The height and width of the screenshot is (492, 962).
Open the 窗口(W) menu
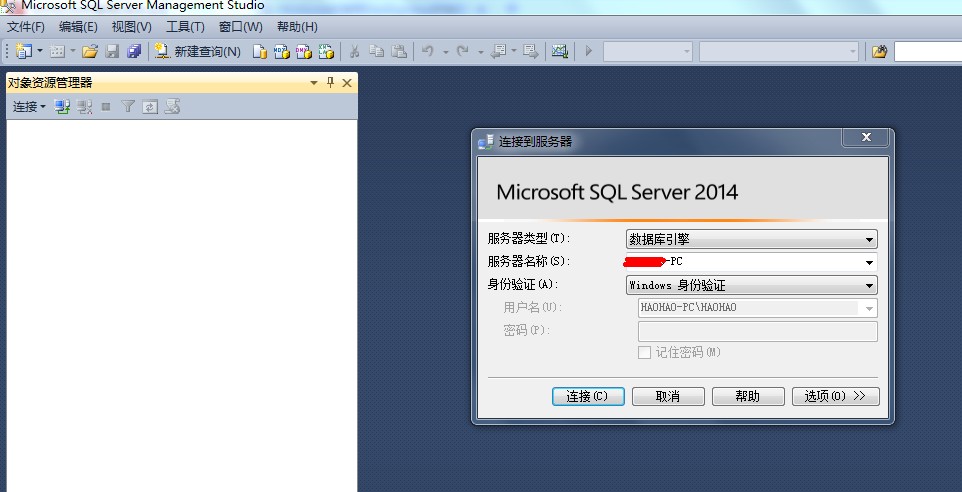pos(240,27)
